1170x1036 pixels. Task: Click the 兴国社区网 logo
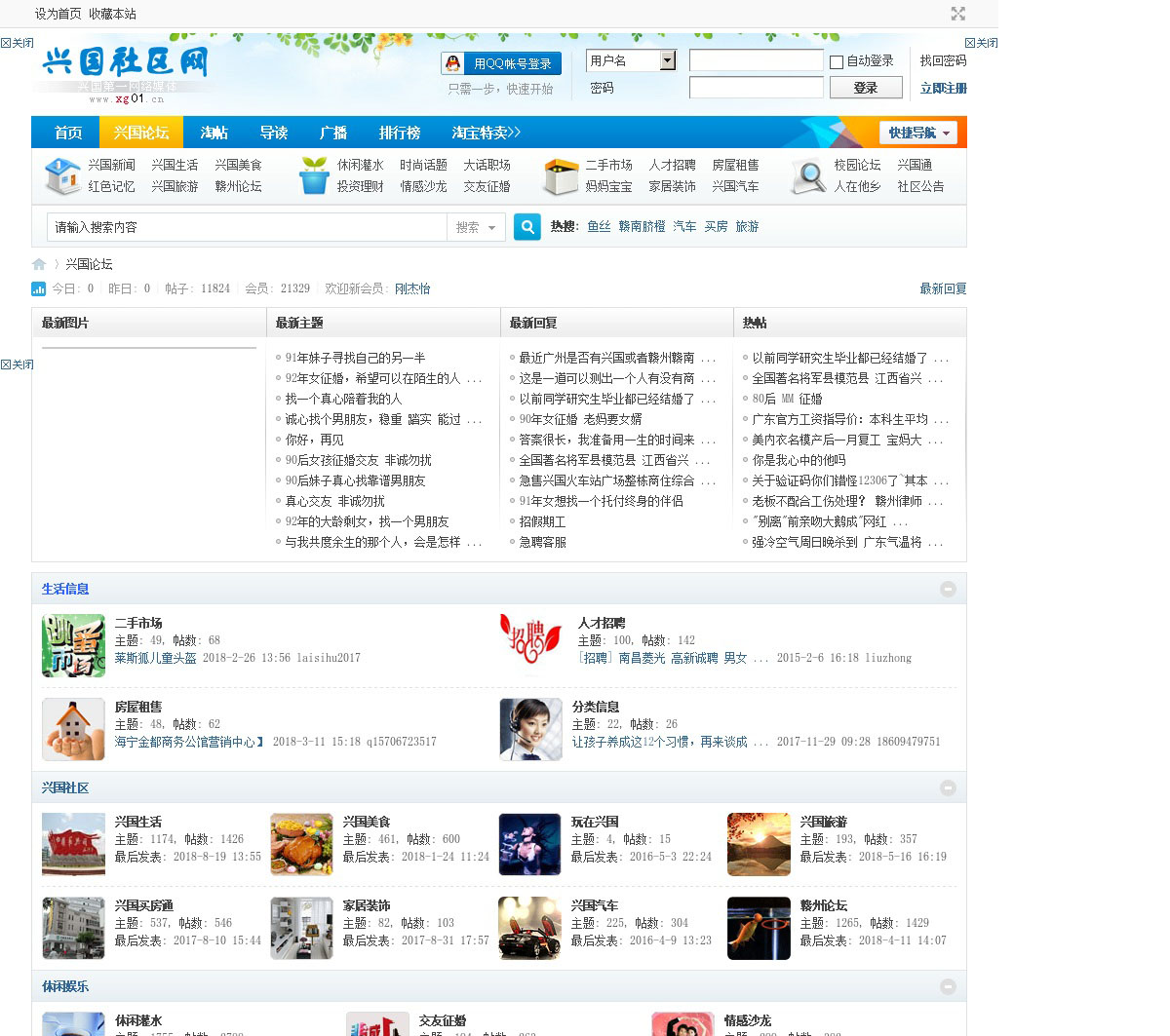[x=126, y=71]
